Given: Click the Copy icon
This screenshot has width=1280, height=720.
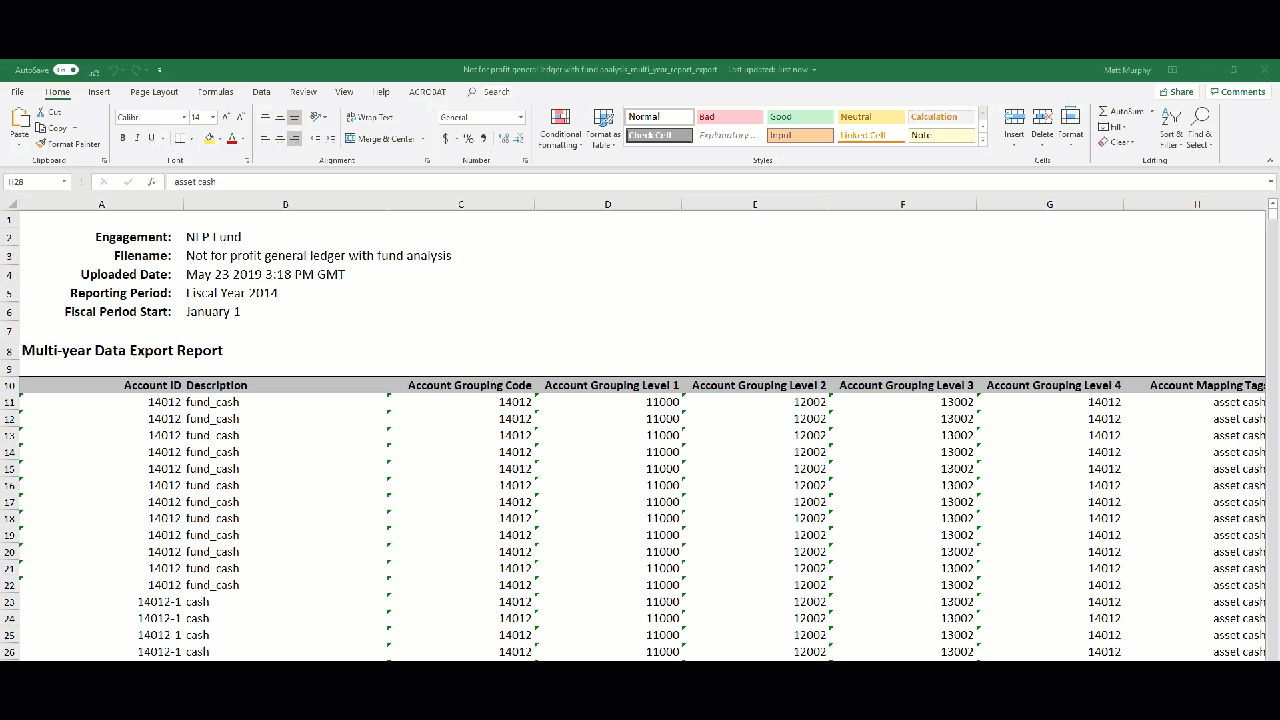Looking at the screenshot, I should pyautogui.click(x=41, y=128).
